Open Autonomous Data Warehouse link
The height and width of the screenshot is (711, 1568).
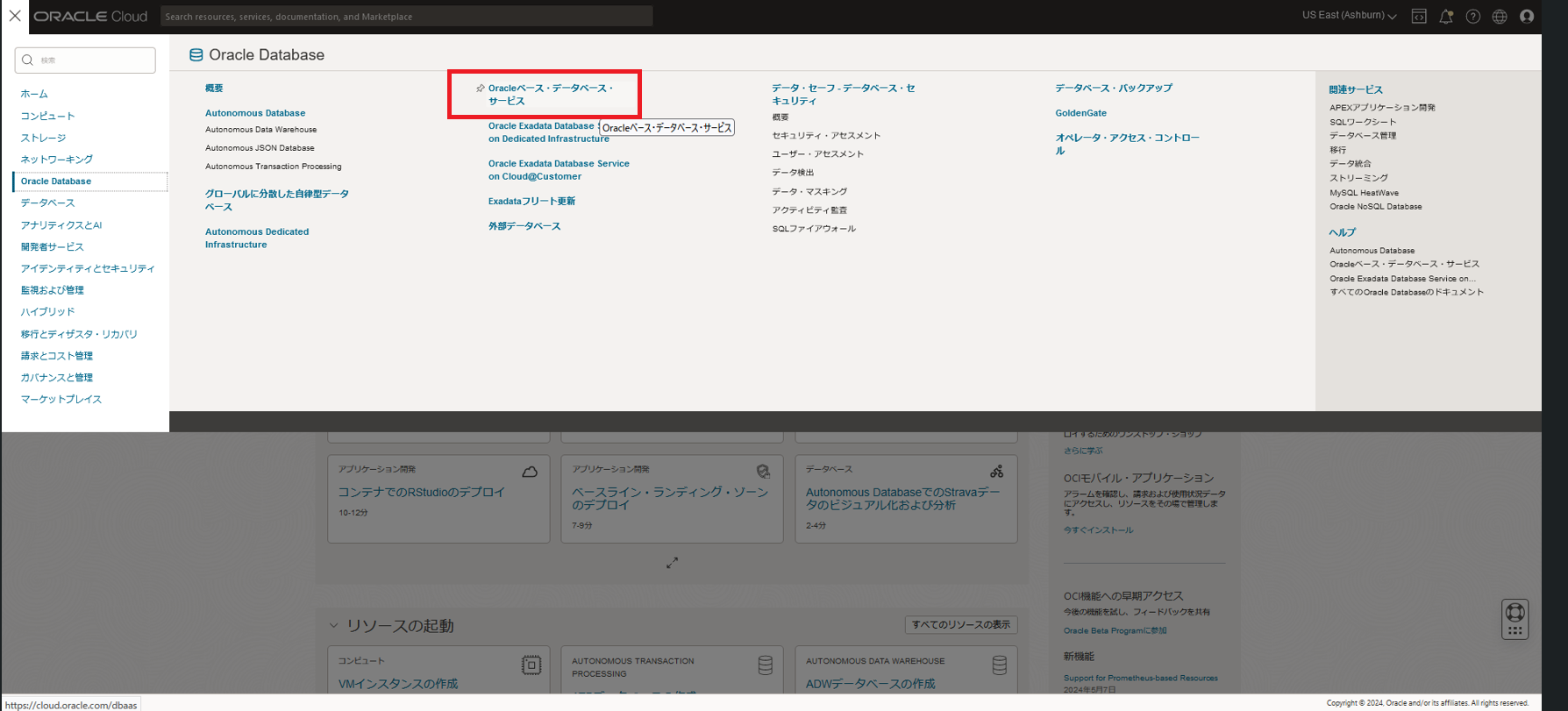click(260, 130)
